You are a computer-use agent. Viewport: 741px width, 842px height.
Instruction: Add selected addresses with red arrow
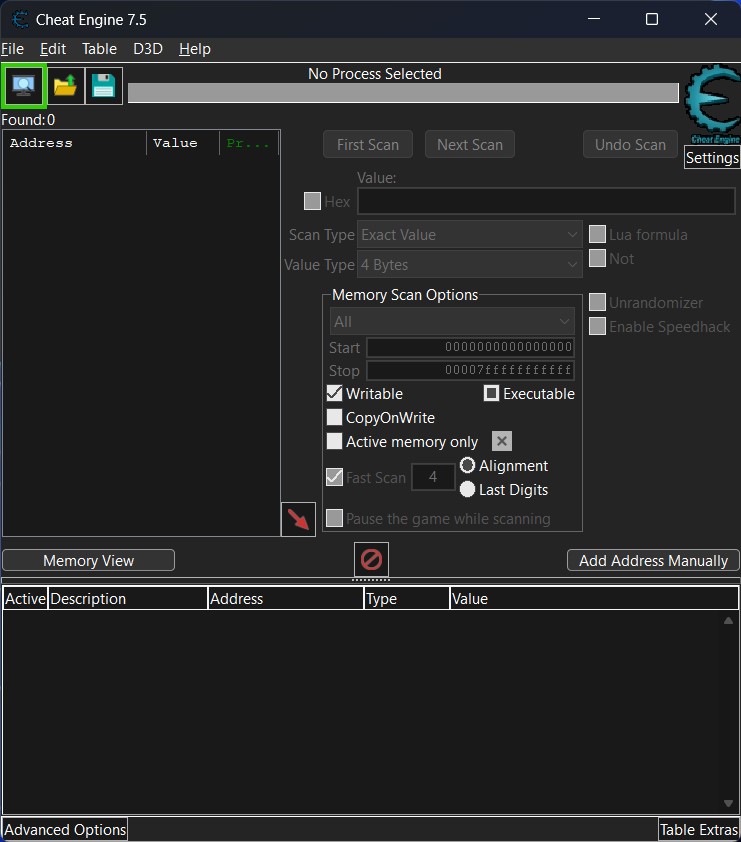pos(298,519)
